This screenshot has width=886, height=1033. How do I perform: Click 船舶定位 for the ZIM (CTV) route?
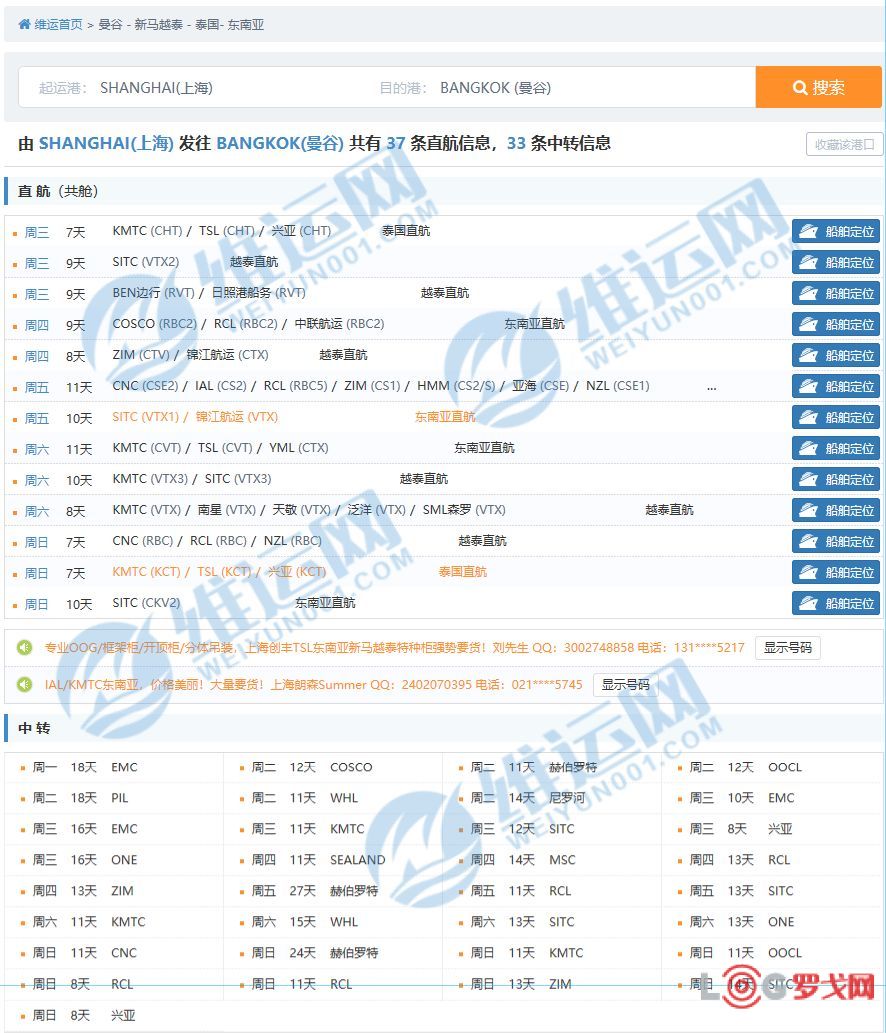coord(836,356)
